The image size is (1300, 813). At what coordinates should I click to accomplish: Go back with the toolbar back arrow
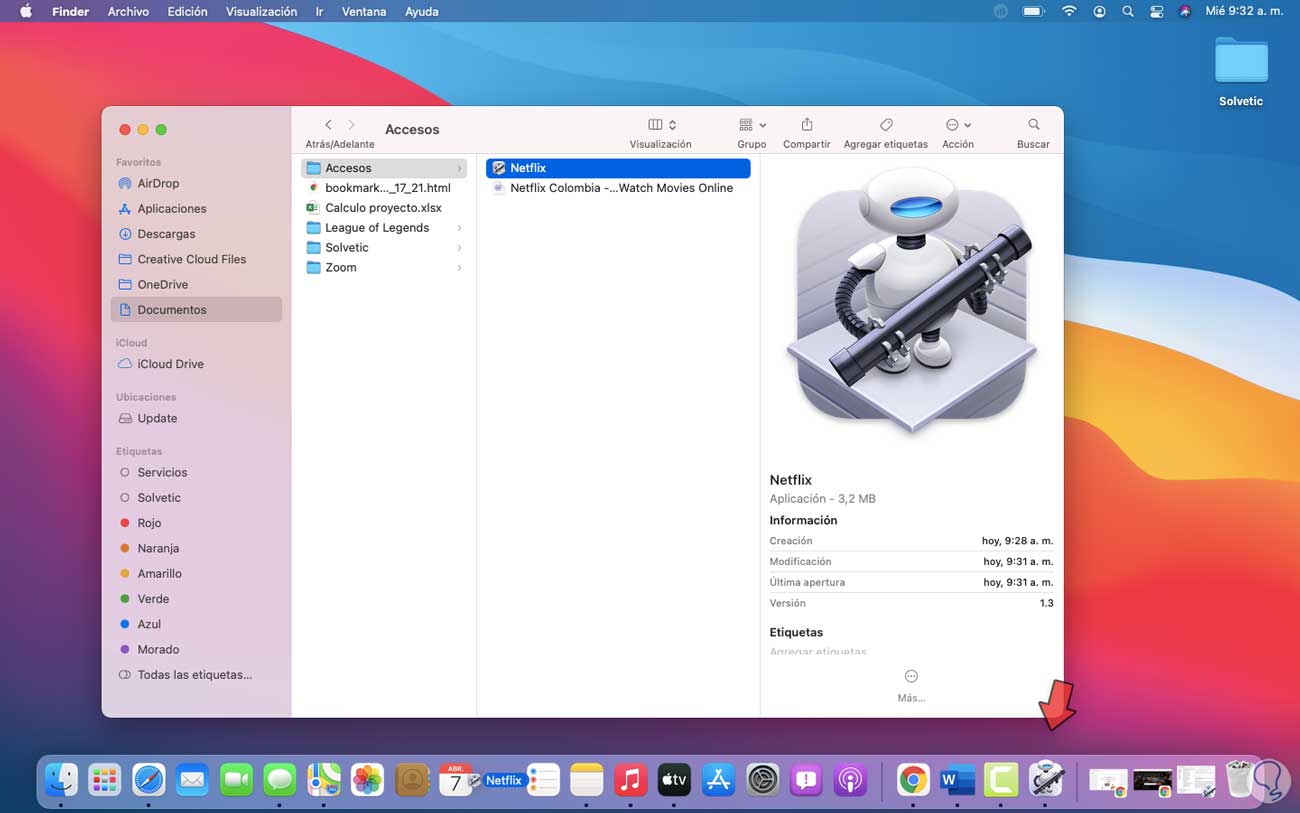pos(328,125)
